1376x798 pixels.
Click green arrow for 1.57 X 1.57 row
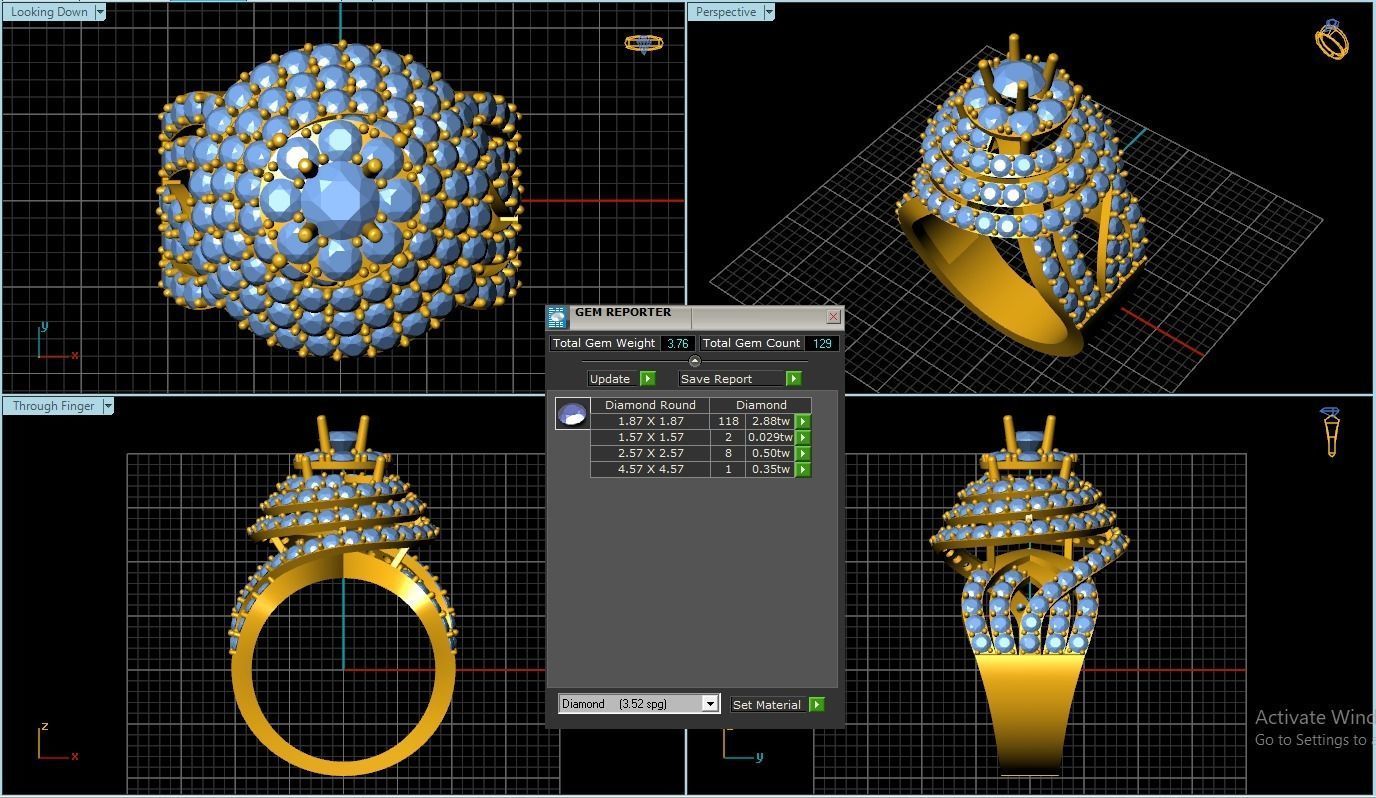(803, 437)
